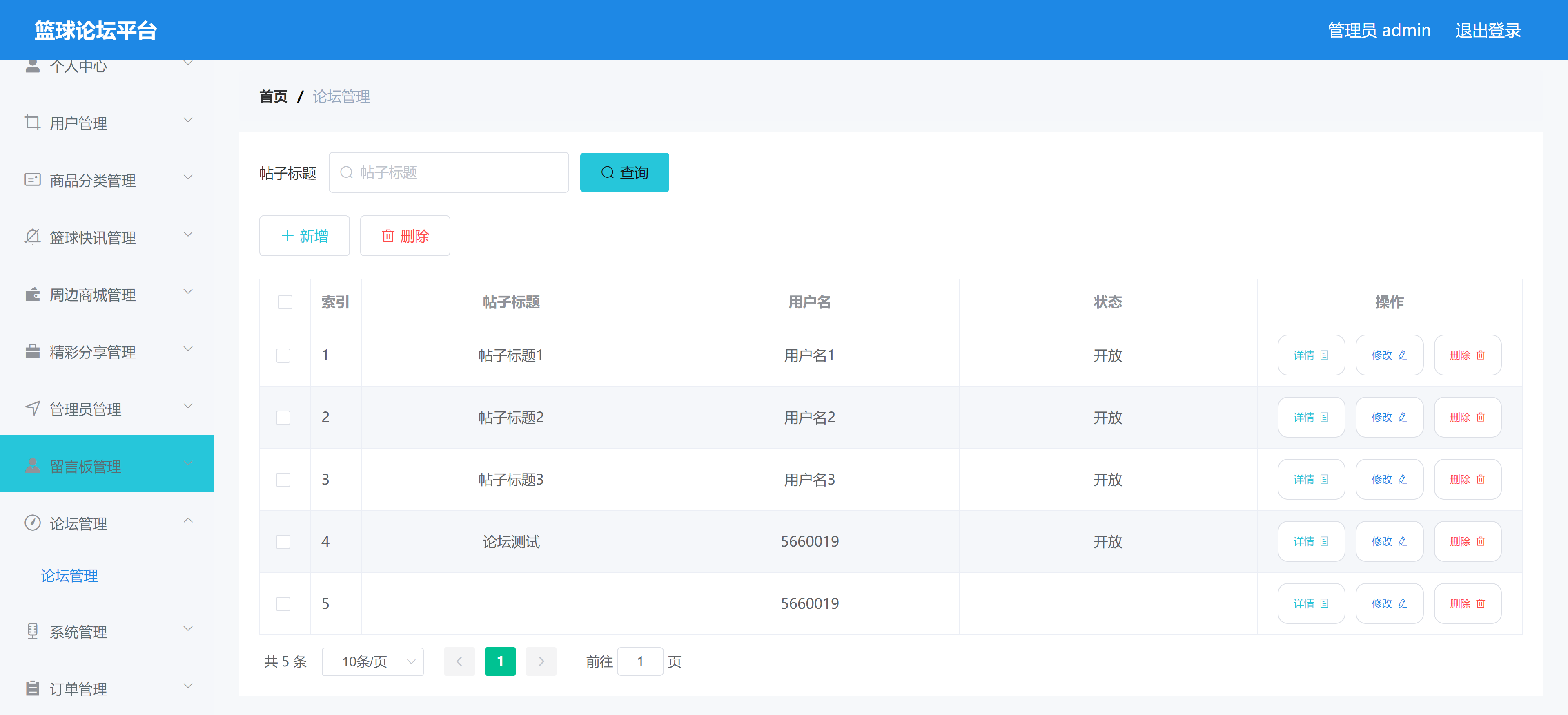The width and height of the screenshot is (1568, 715).
Task: Click the 订单管理 clipboard icon
Action: point(32,688)
